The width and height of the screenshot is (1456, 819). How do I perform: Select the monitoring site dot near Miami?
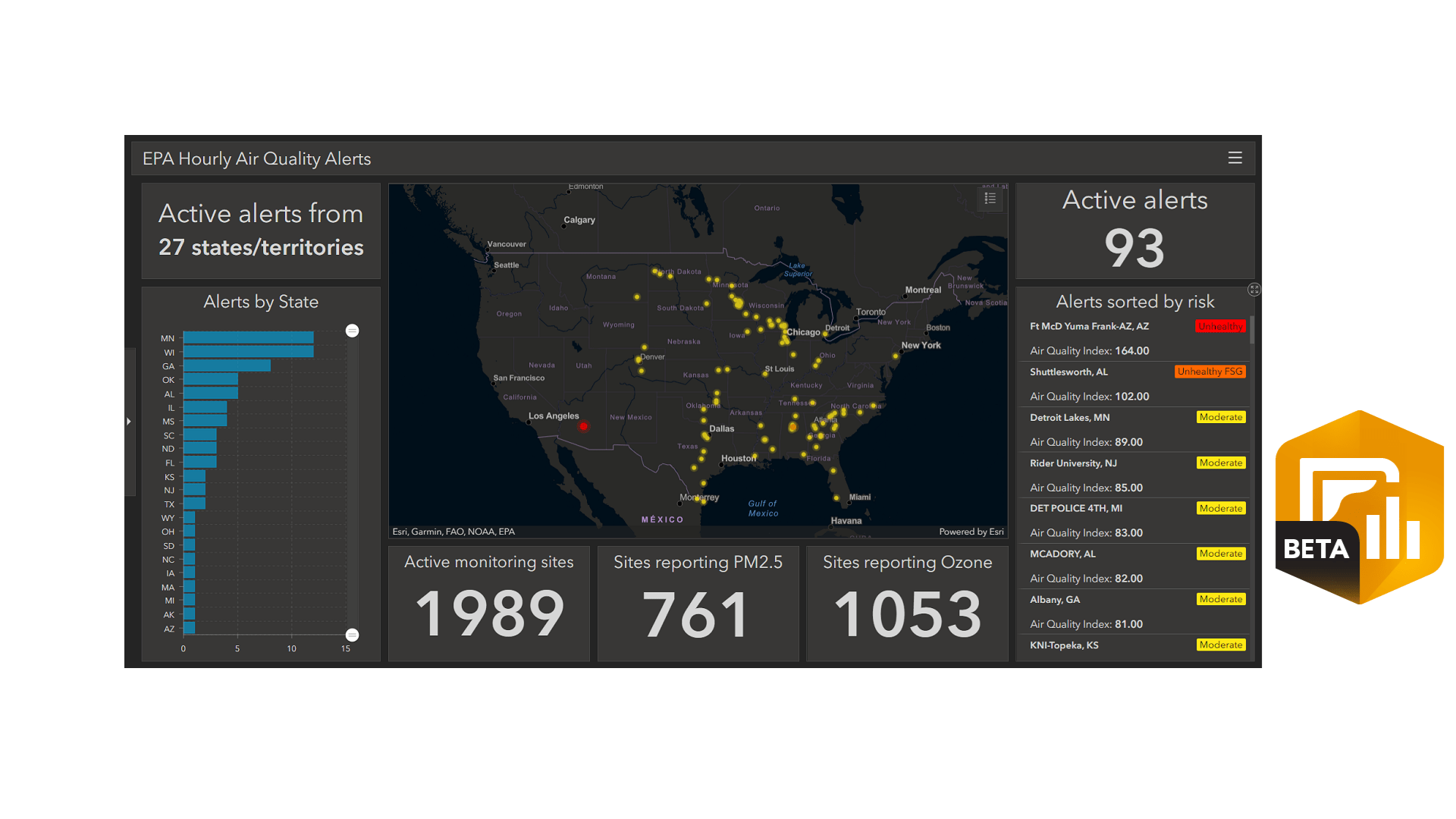click(836, 497)
